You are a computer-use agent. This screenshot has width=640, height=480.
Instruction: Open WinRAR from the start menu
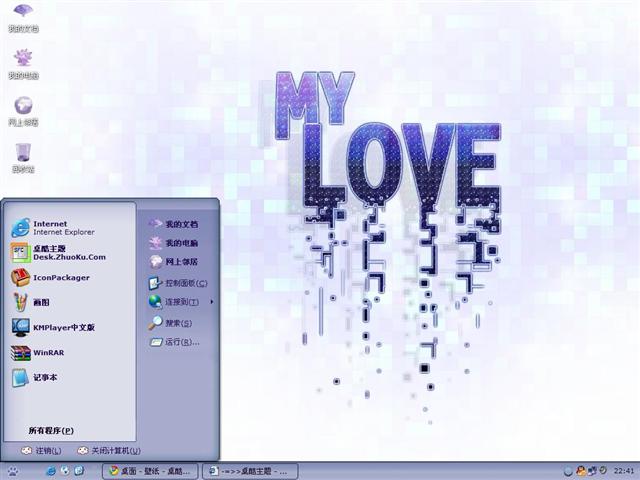tap(38, 353)
